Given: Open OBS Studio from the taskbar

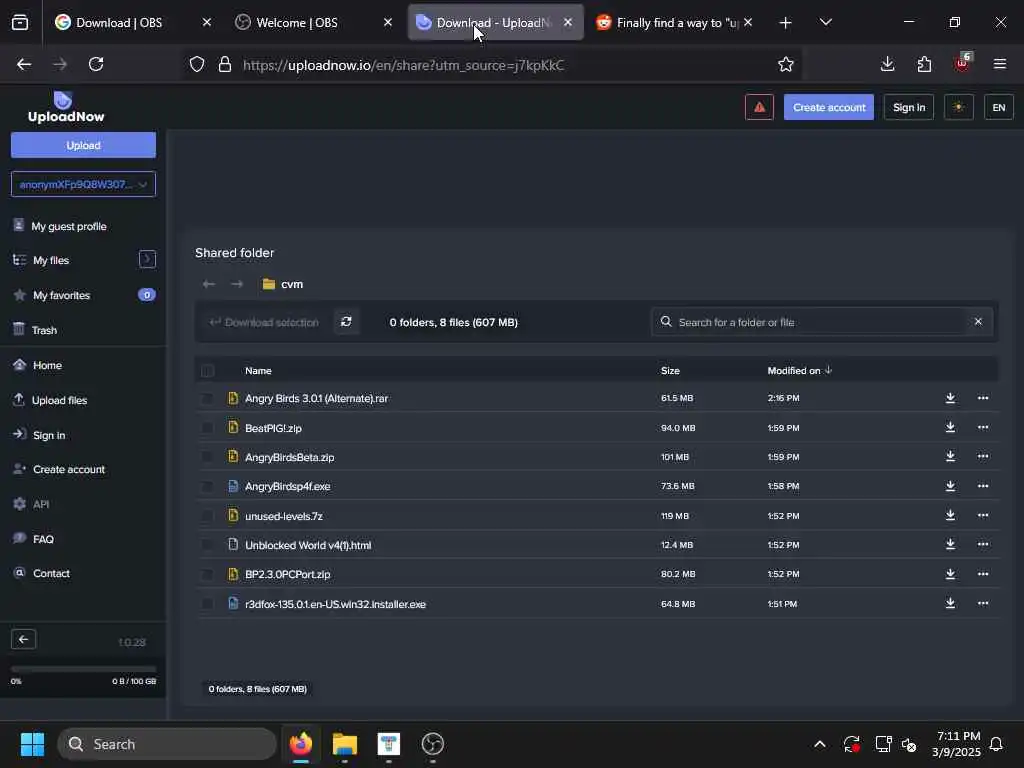Looking at the screenshot, I should 432,744.
